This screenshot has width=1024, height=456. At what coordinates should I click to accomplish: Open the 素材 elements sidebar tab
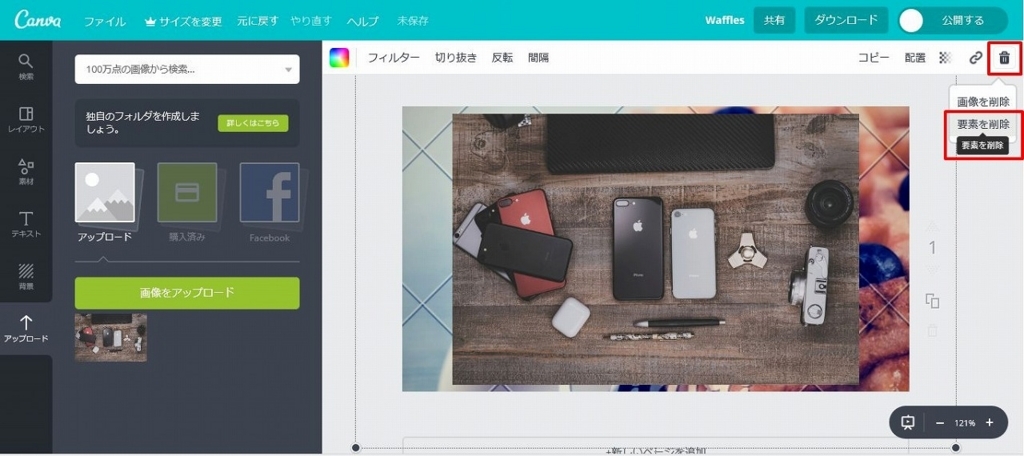pos(25,172)
